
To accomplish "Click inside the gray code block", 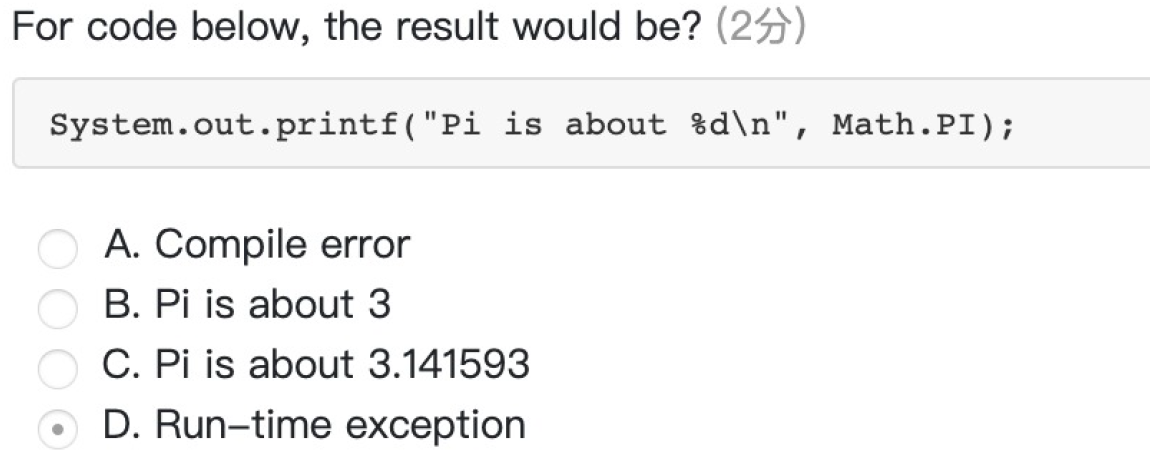I will [x=581, y=123].
